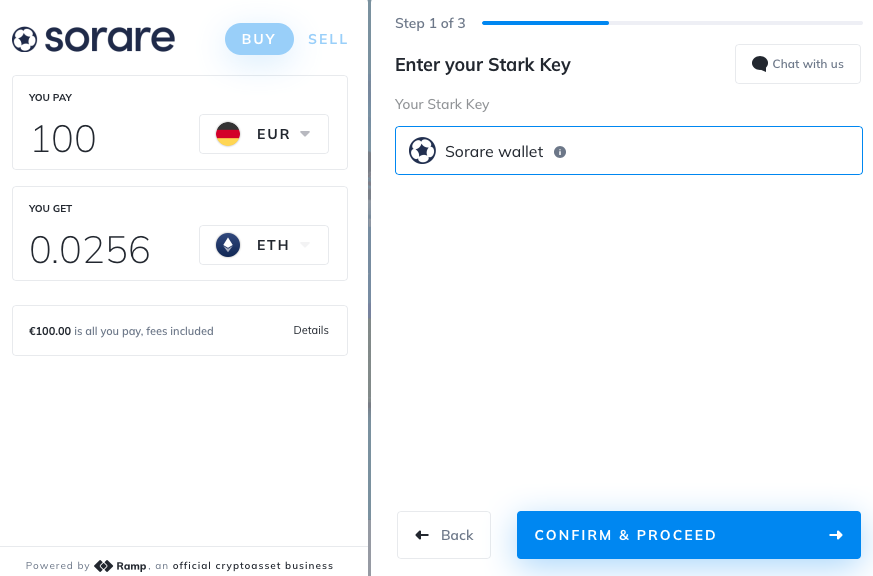Viewport: 873px width, 576px height.
Task: Click the right arrow on Confirm & Proceed
Action: tap(836, 535)
